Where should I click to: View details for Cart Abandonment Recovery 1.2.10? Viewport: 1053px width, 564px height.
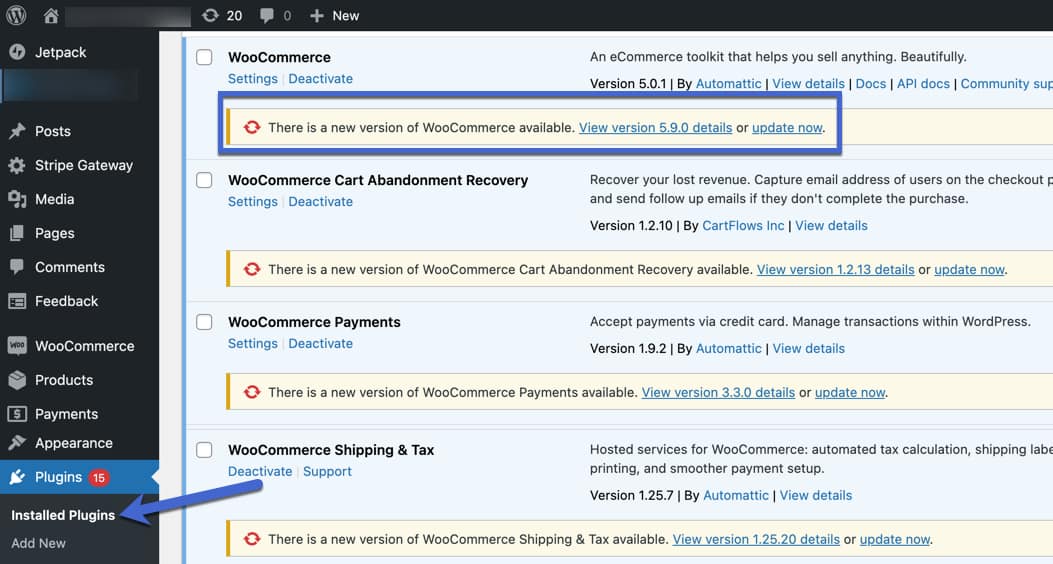point(831,226)
